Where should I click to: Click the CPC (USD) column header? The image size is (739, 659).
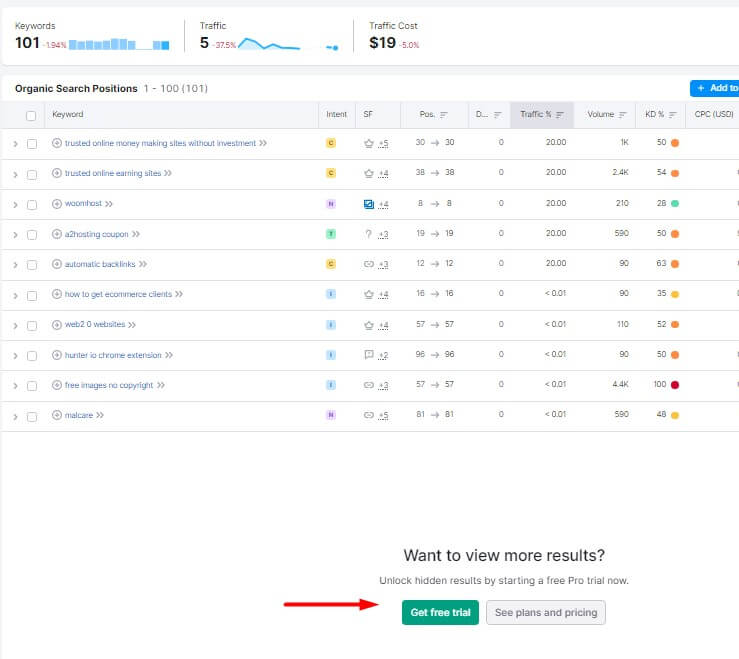(x=714, y=114)
